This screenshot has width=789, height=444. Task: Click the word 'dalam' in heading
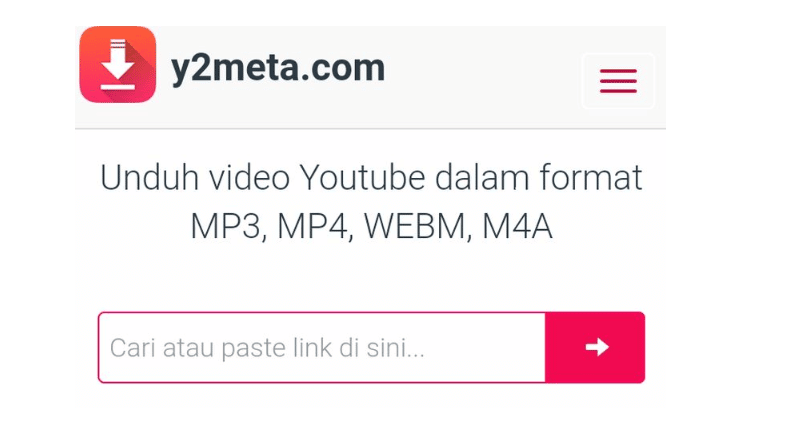click(x=482, y=178)
